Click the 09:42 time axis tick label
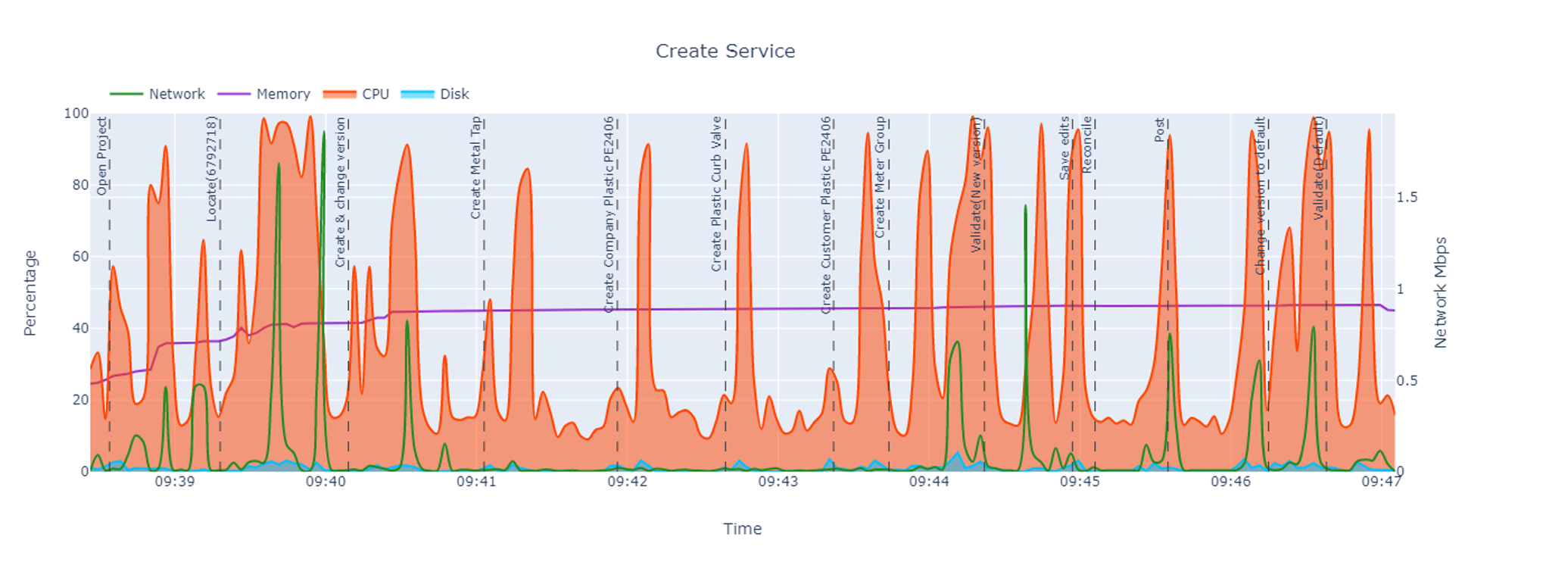Viewport: 1568px width, 562px height. click(627, 481)
